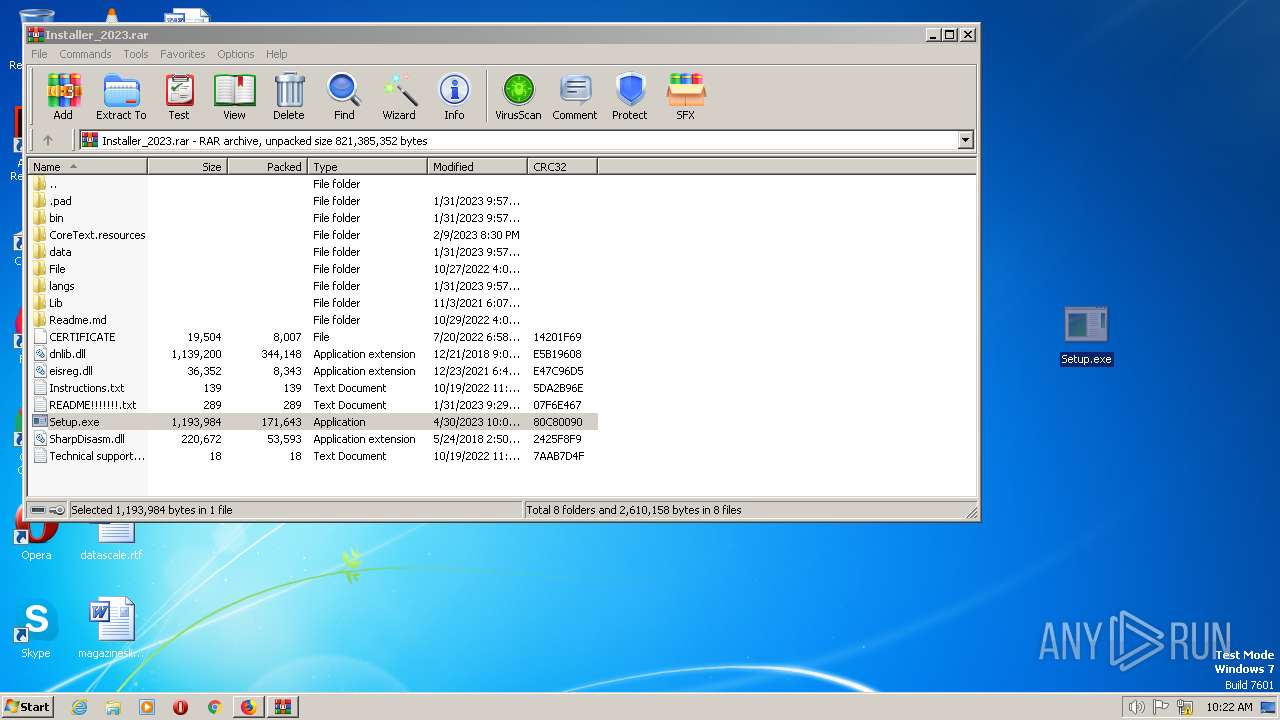Viewport: 1280px width, 720px height.
Task: Sort by the Packed column header
Action: coord(268,166)
